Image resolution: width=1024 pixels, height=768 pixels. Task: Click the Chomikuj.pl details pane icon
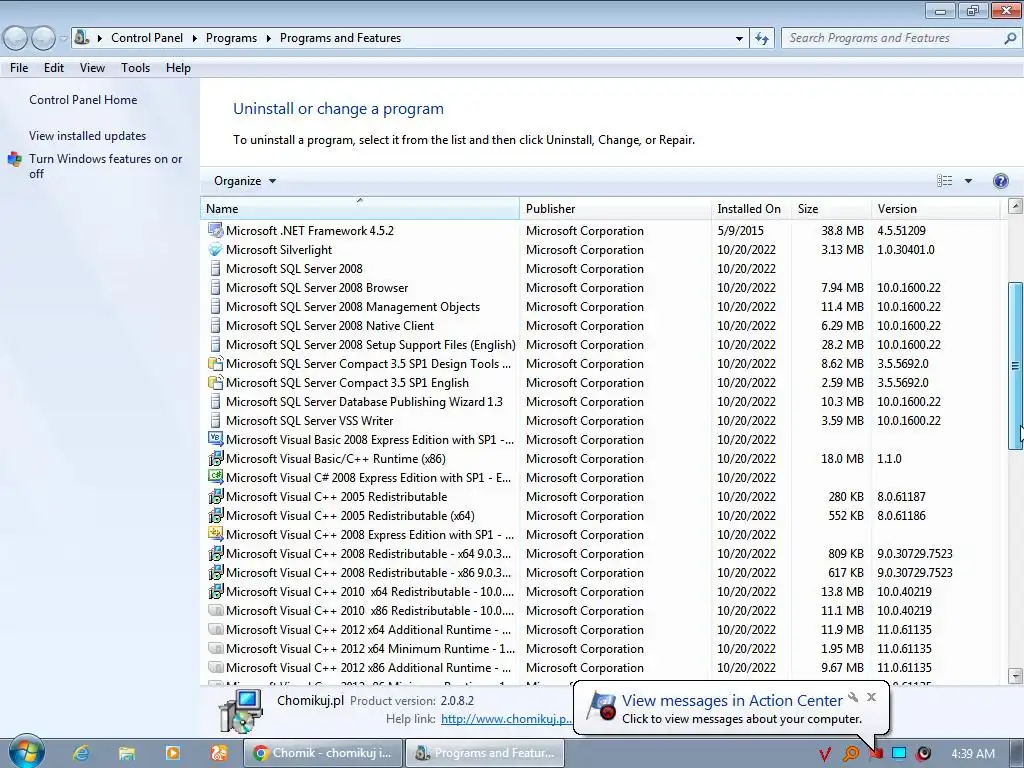(x=241, y=711)
